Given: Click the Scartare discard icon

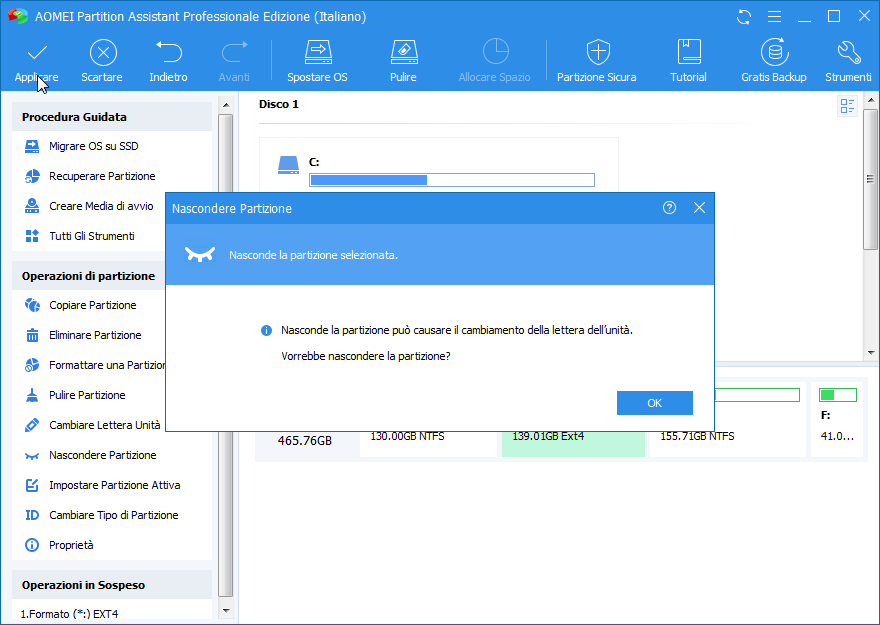Looking at the screenshot, I should tap(102, 52).
